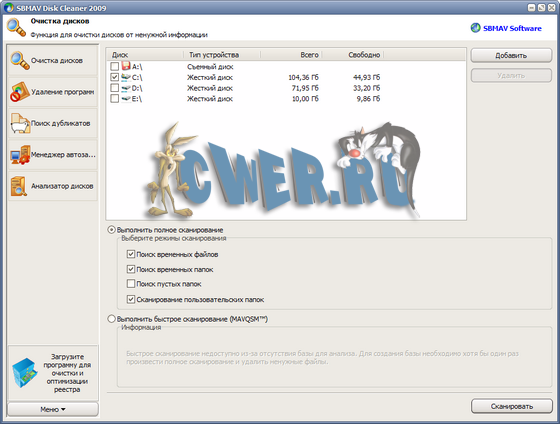Click the registry cleaner download icon
Image resolution: width=560 pixels, height=424 pixels.
pyautogui.click(x=25, y=373)
